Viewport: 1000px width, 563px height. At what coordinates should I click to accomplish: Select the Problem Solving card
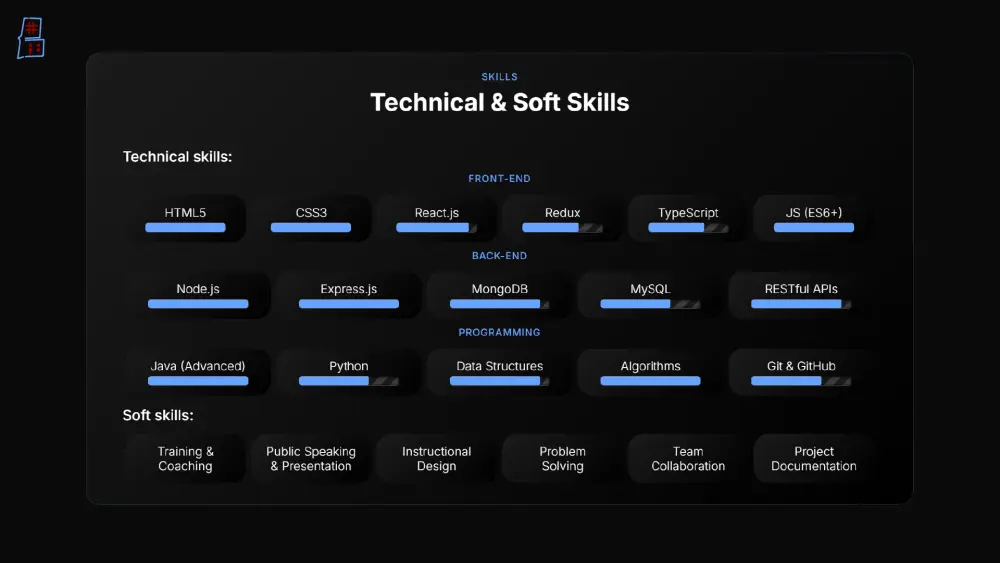coord(562,458)
